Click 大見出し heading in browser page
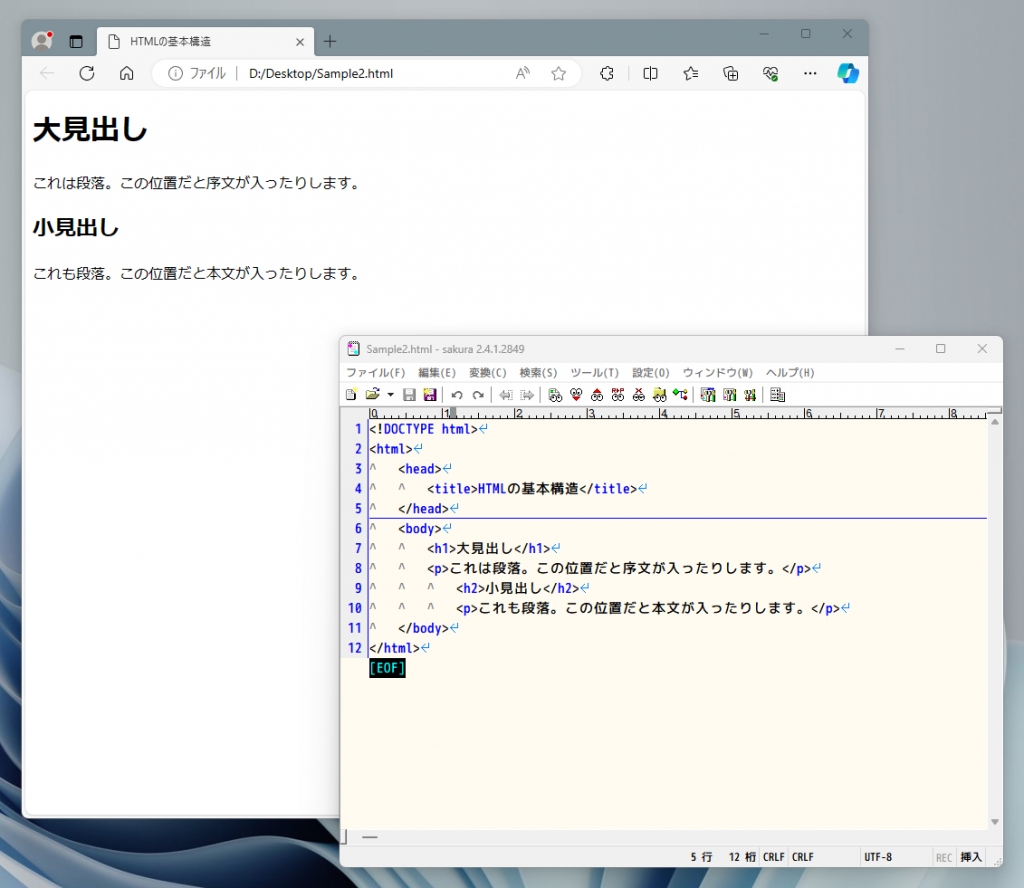1024x888 pixels. pyautogui.click(x=90, y=129)
